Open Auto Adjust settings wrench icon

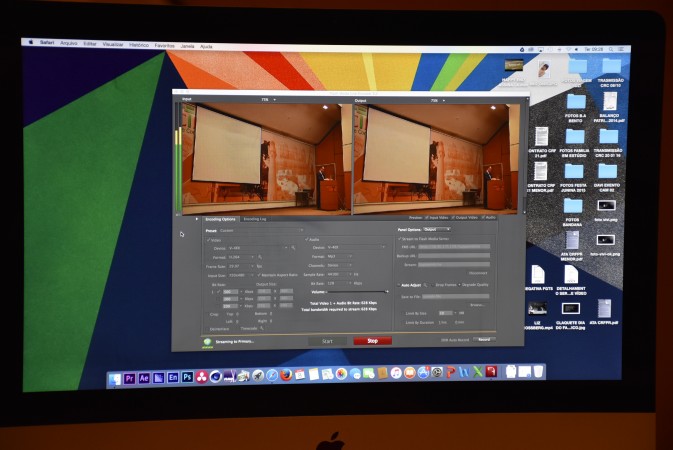[426, 285]
